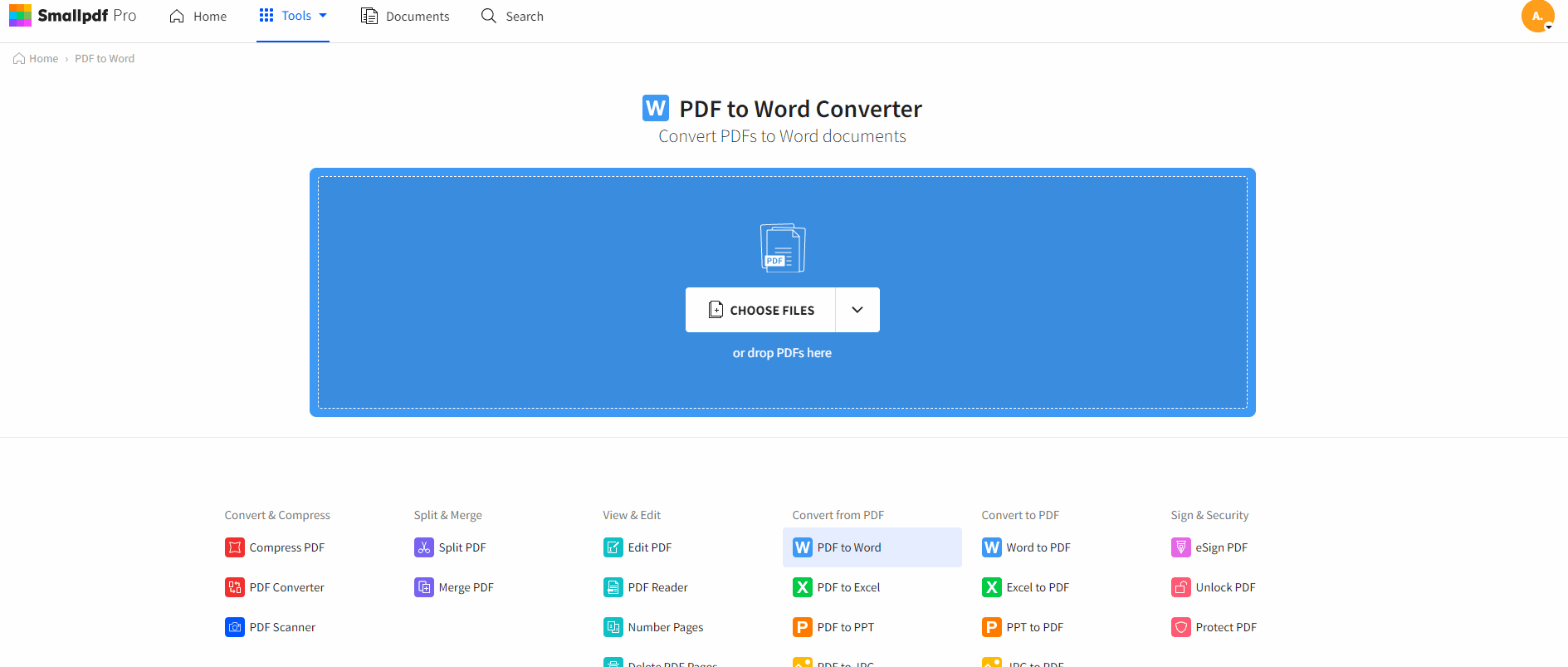The image size is (1568, 667).
Task: Click the Split PDF scissors icon
Action: (424, 547)
